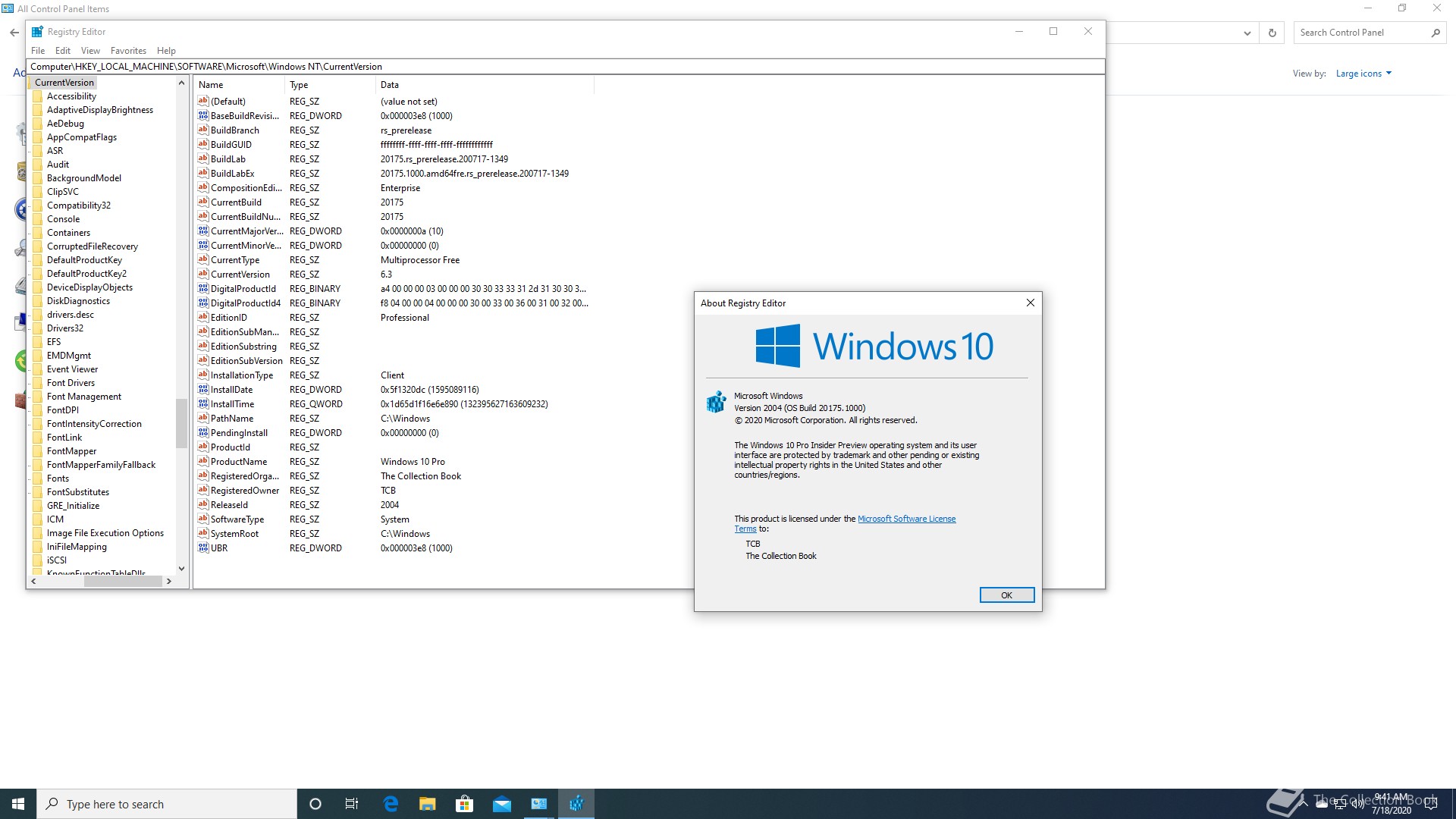
Task: Sort values by the Name column header
Action: tap(240, 85)
